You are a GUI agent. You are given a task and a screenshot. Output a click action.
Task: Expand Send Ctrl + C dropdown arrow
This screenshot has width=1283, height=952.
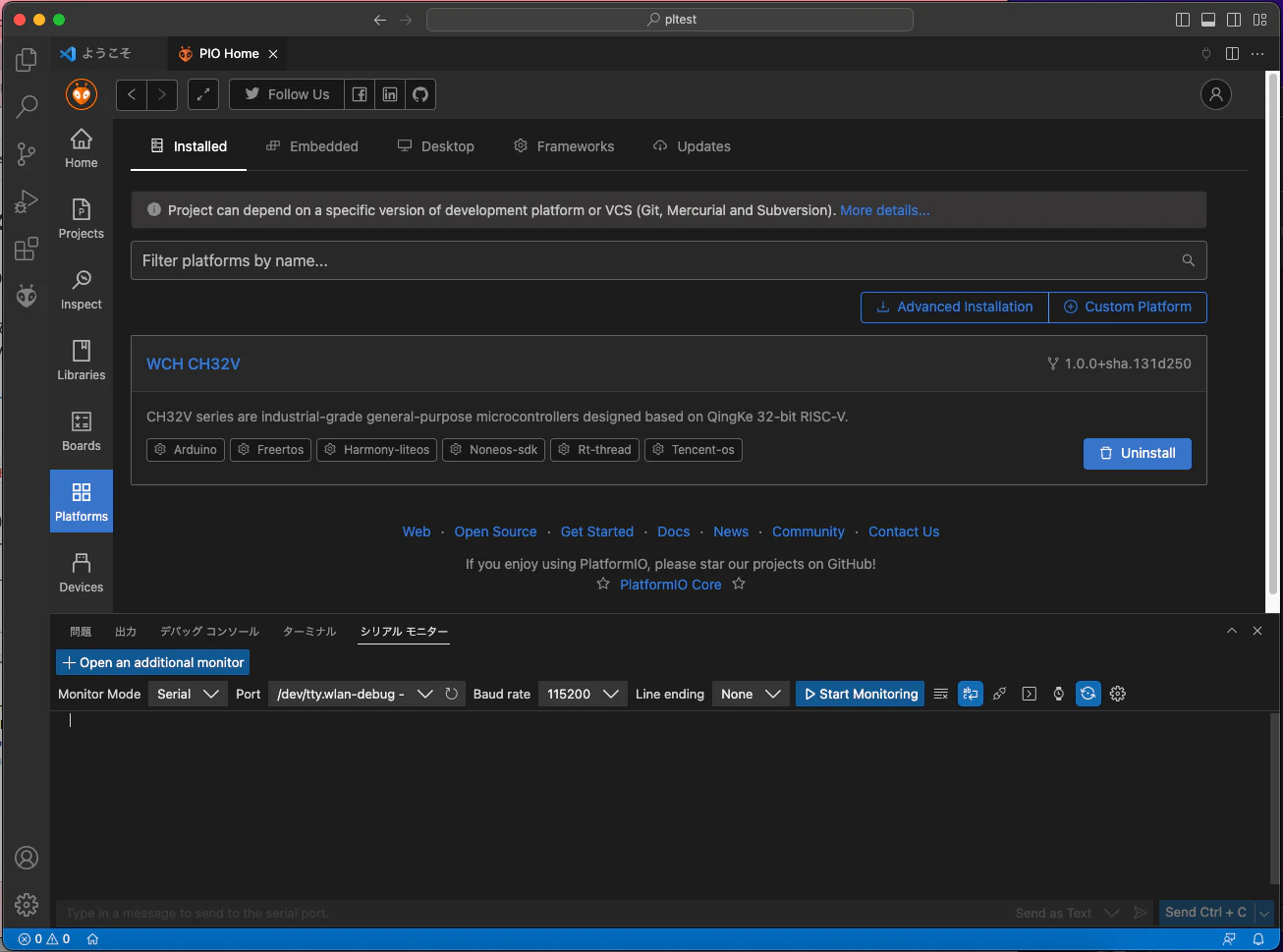click(x=1264, y=913)
